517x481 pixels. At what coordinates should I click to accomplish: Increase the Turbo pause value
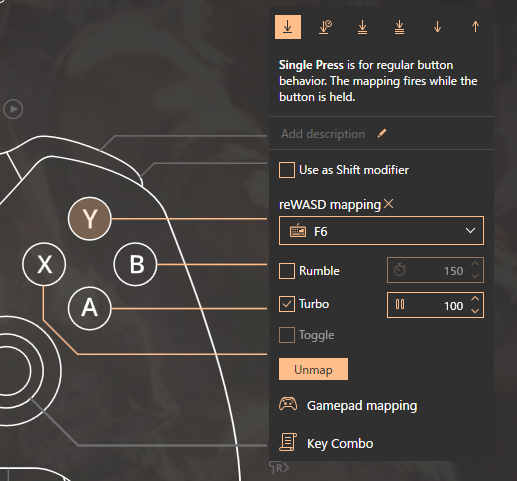tap(475, 299)
